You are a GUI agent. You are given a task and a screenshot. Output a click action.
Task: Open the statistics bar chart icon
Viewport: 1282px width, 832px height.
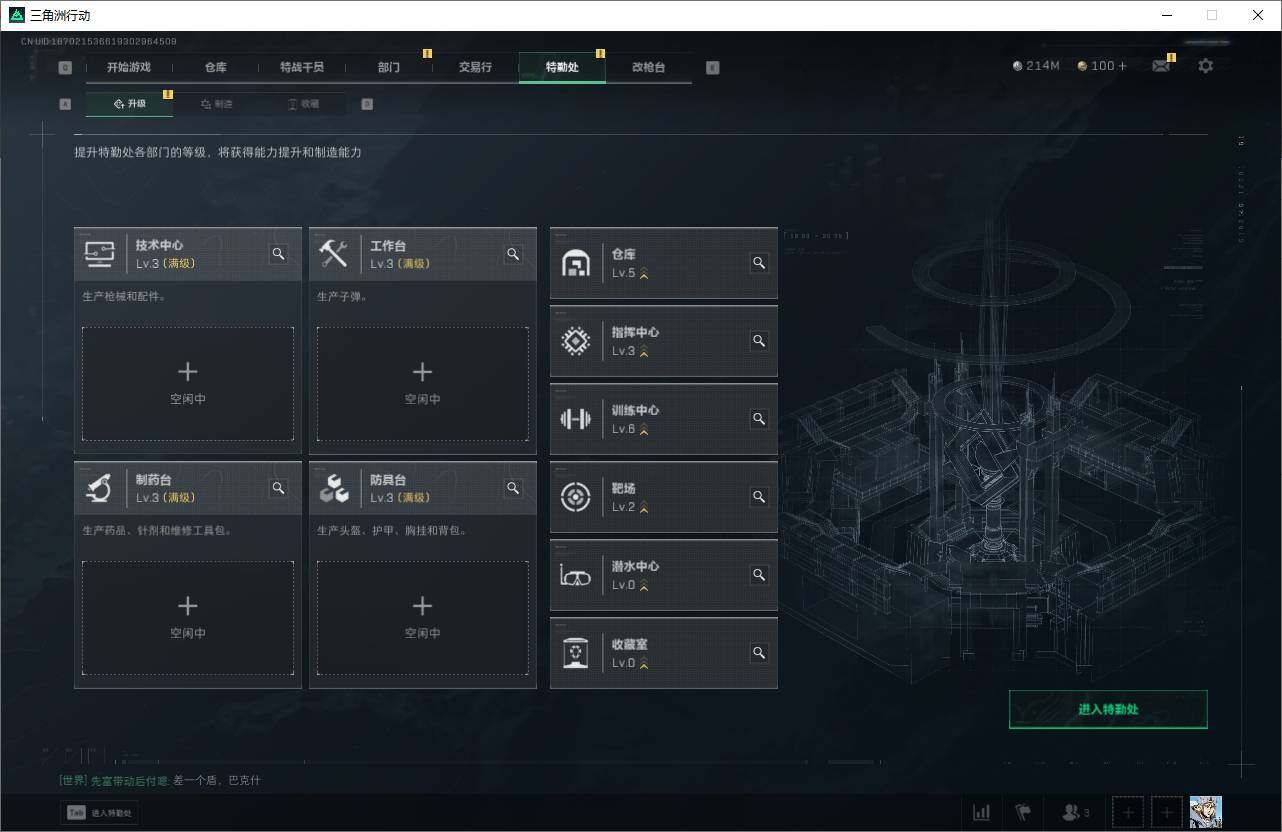tap(982, 812)
